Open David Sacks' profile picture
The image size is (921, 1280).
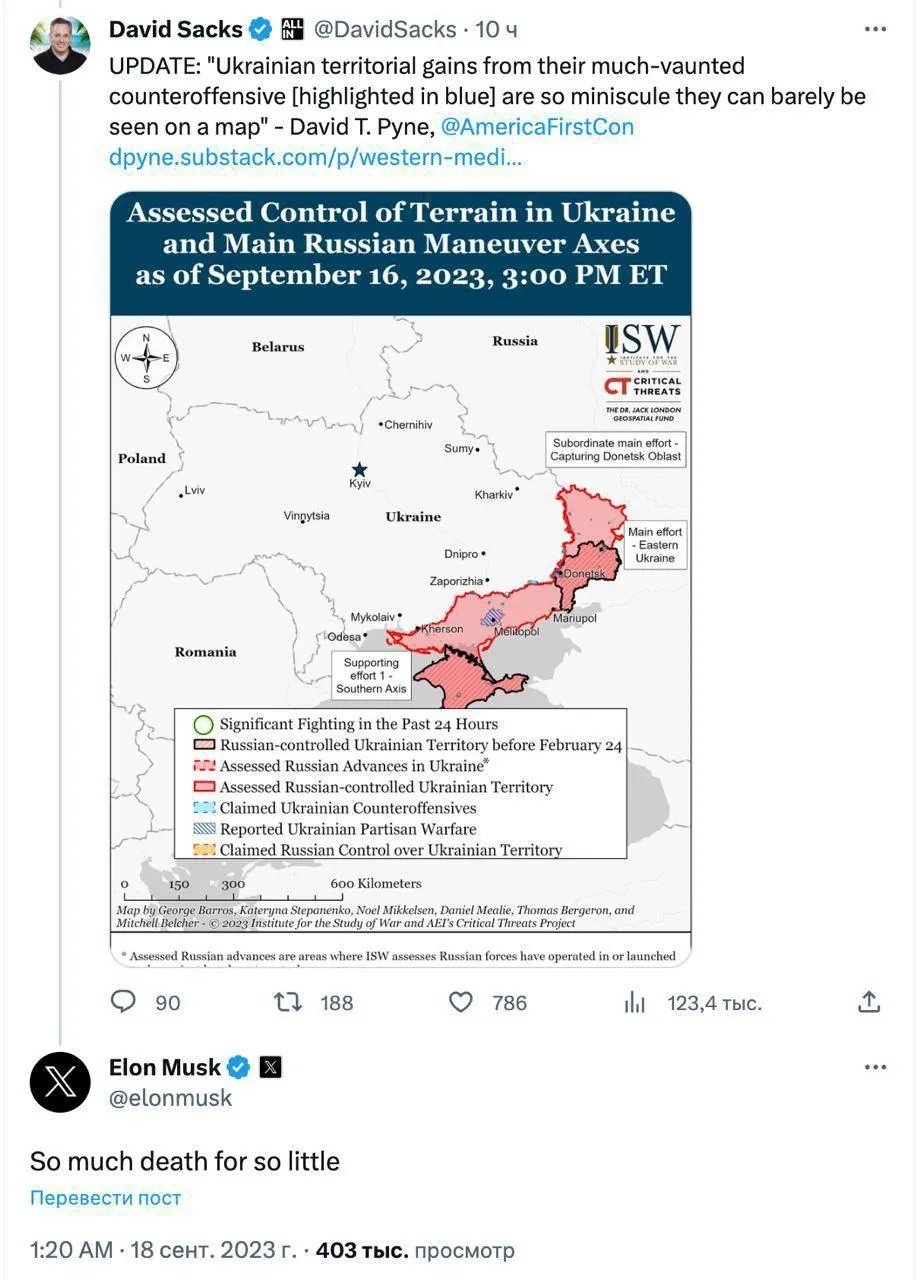click(60, 45)
